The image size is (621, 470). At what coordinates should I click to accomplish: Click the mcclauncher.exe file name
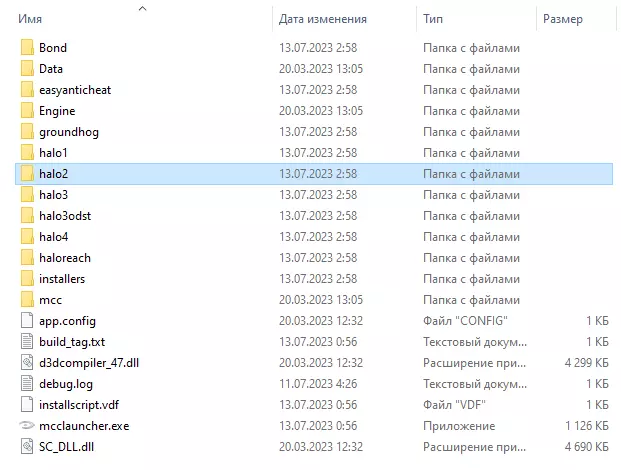pyautogui.click(x=84, y=426)
